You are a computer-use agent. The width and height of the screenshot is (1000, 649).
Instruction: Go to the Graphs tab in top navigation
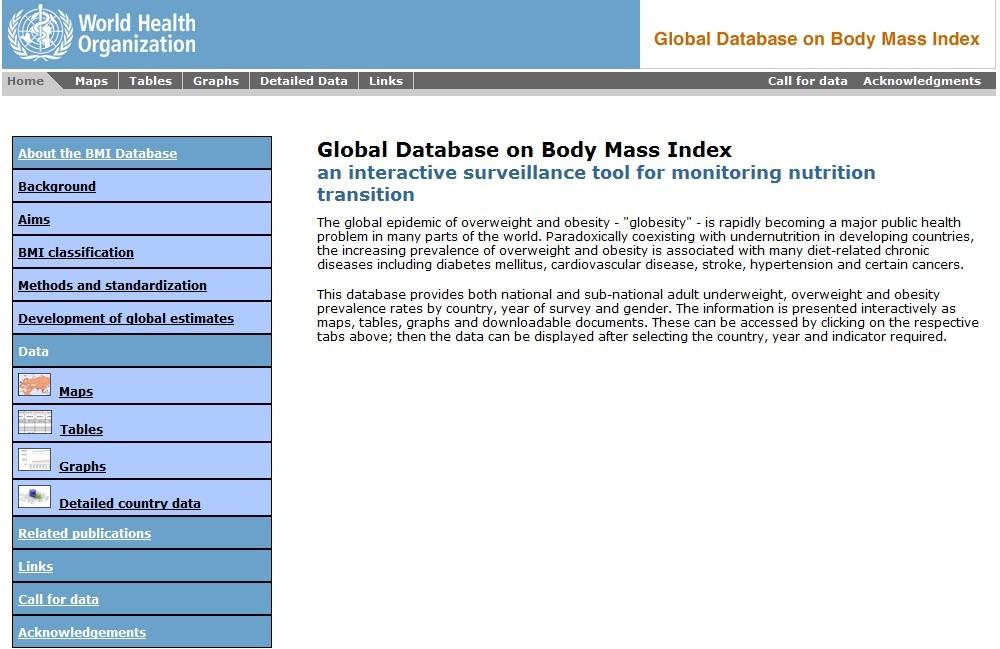pyautogui.click(x=216, y=81)
